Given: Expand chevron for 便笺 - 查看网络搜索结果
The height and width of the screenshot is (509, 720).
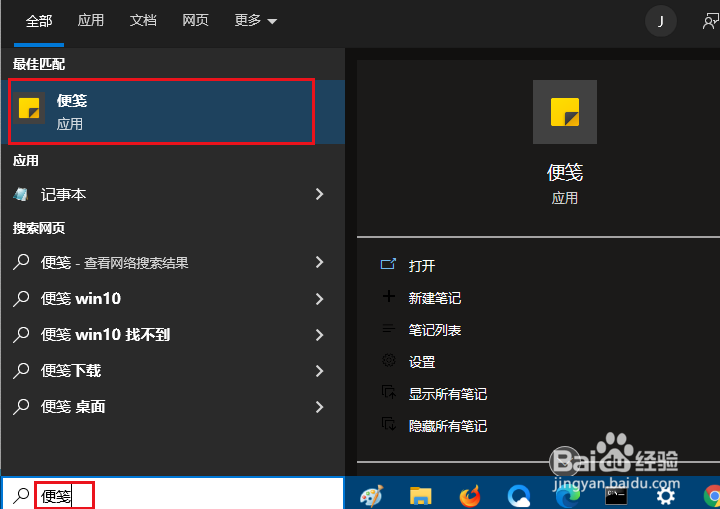Looking at the screenshot, I should point(320,262).
